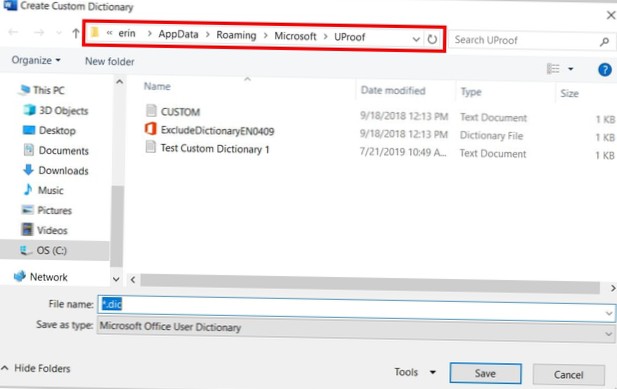The width and height of the screenshot is (617, 389).
Task: Click the ExcludeDictionaryEN0409 Office icon
Action: (x=150, y=128)
